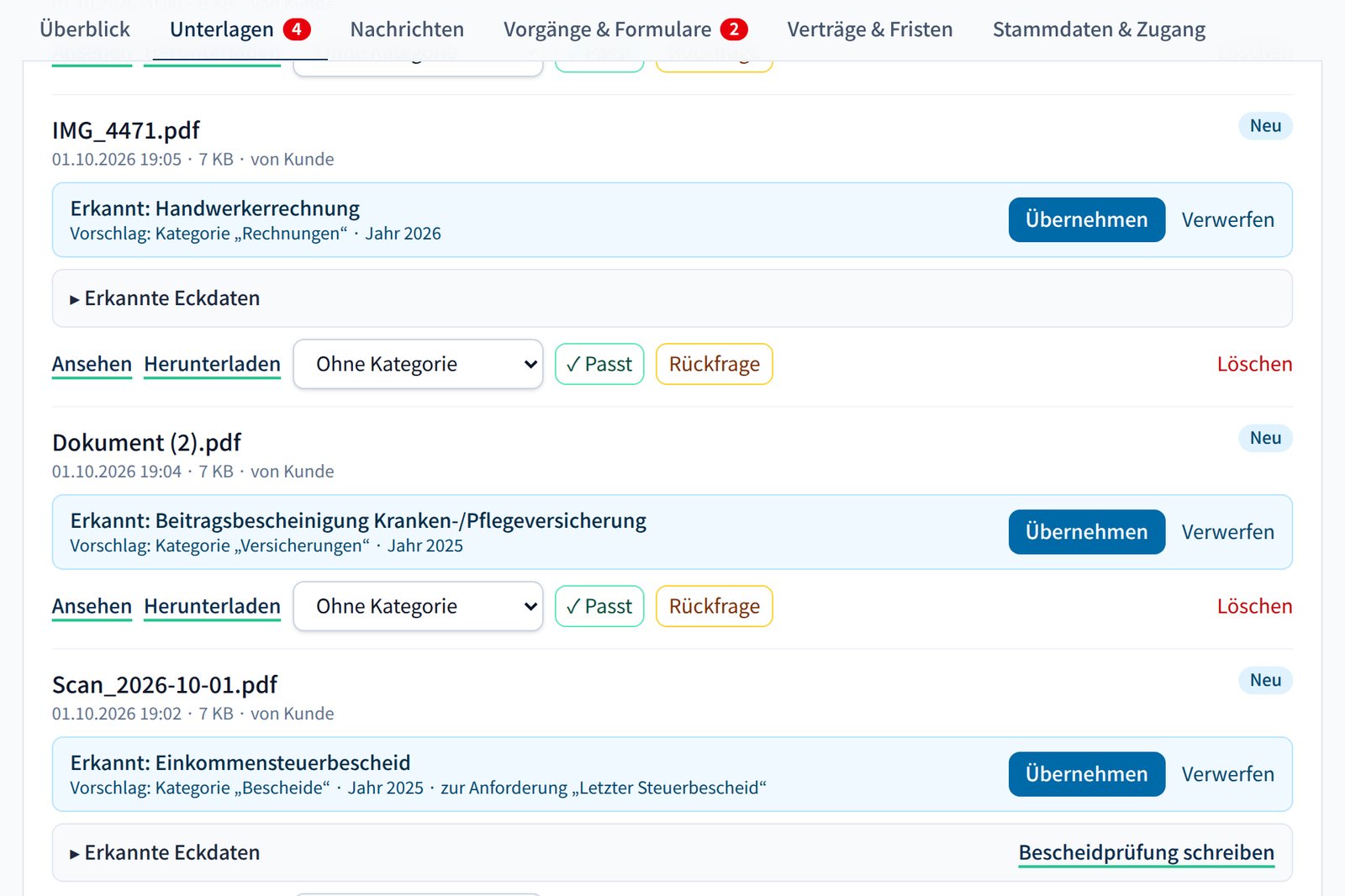This screenshot has height=896, width=1345.
Task: Click the Neu badge of IMG_4471.pdf
Action: 1265,126
